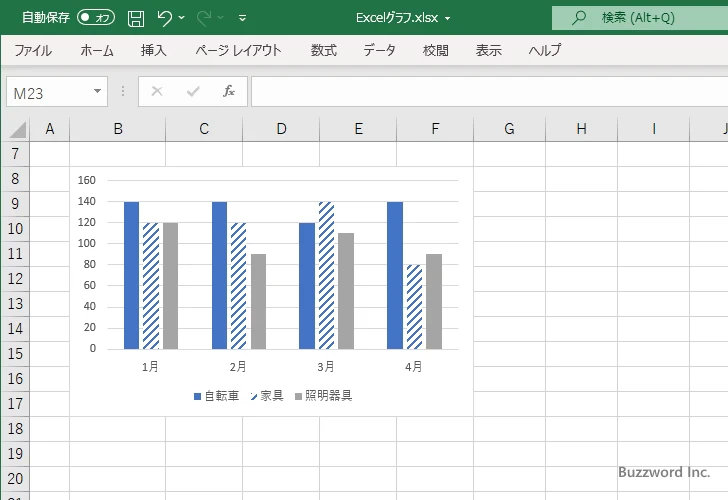The image size is (728, 500).
Task: Click the Undo arrow icon
Action: click(x=164, y=18)
